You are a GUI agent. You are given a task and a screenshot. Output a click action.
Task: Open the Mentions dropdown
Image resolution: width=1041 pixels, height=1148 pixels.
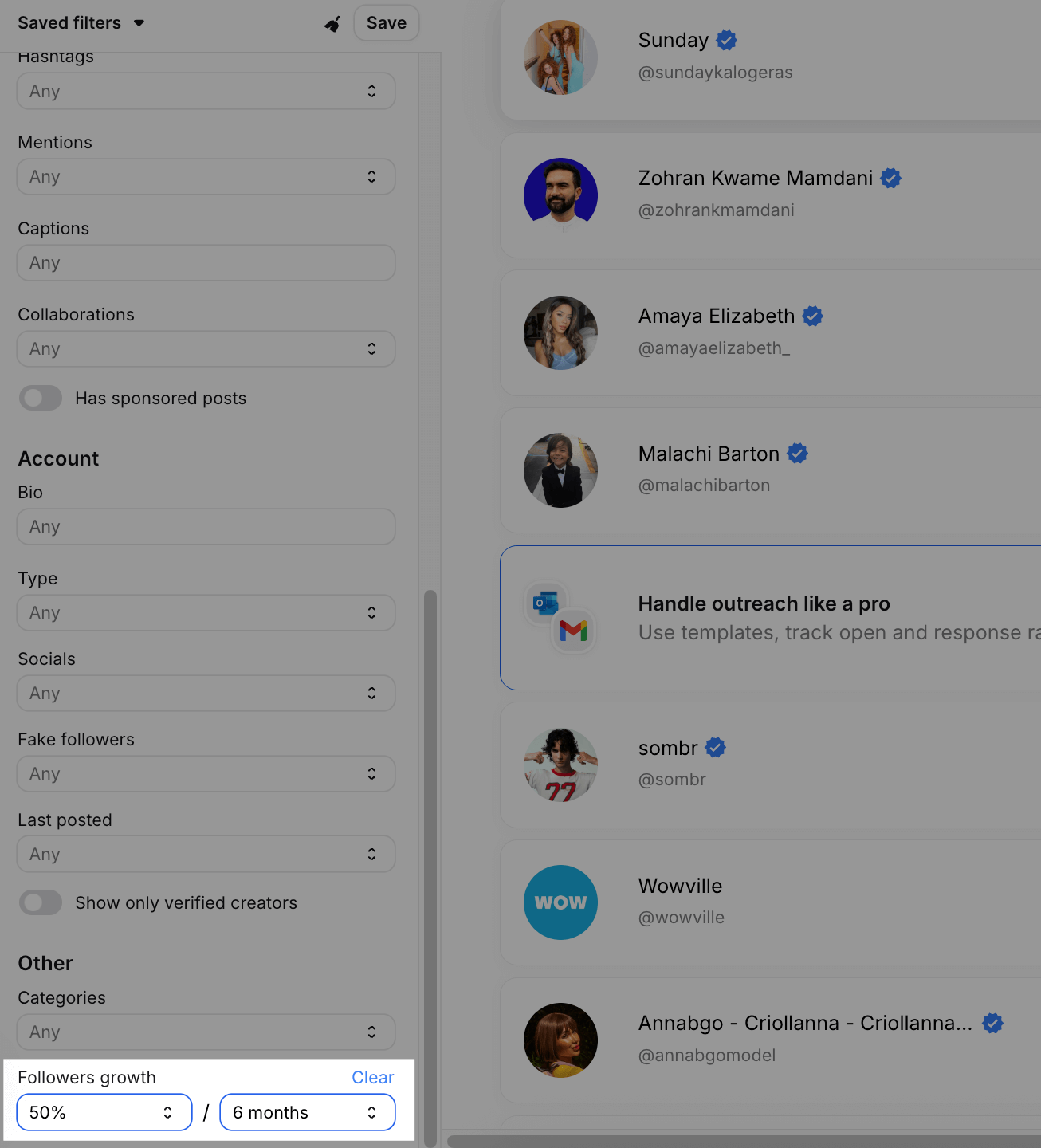(x=206, y=176)
